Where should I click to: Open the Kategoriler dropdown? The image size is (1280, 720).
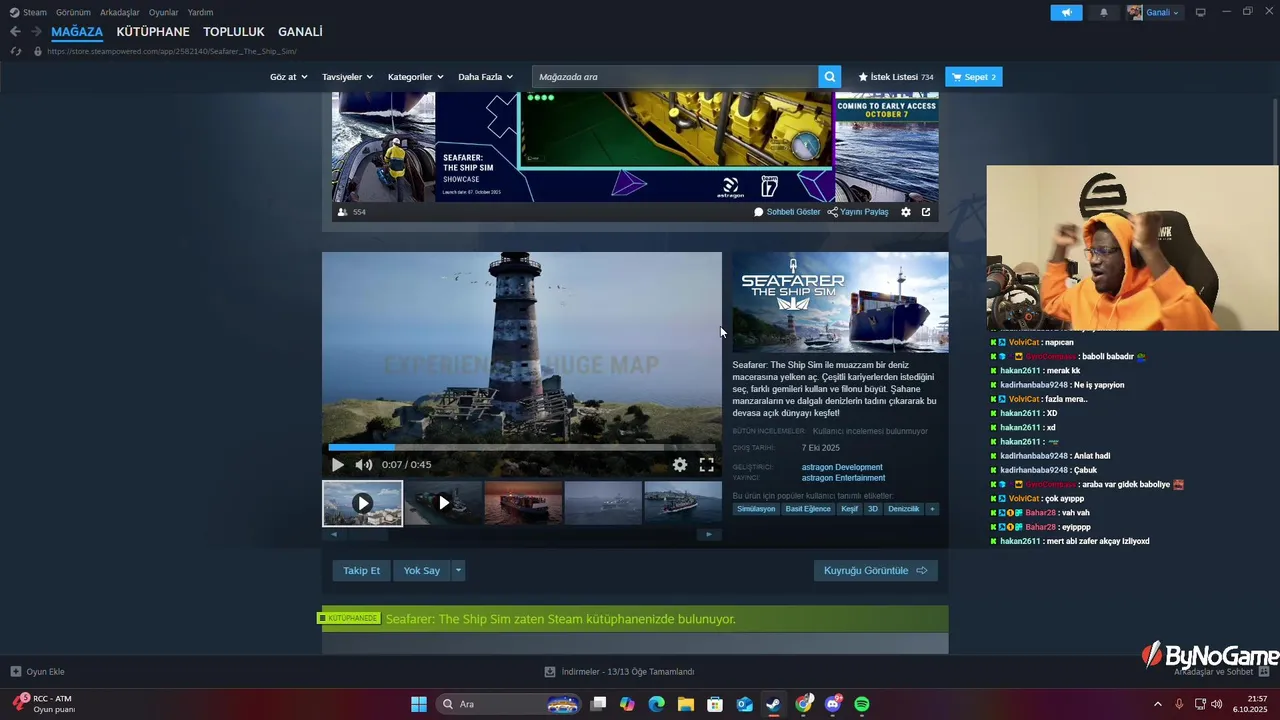(x=415, y=77)
